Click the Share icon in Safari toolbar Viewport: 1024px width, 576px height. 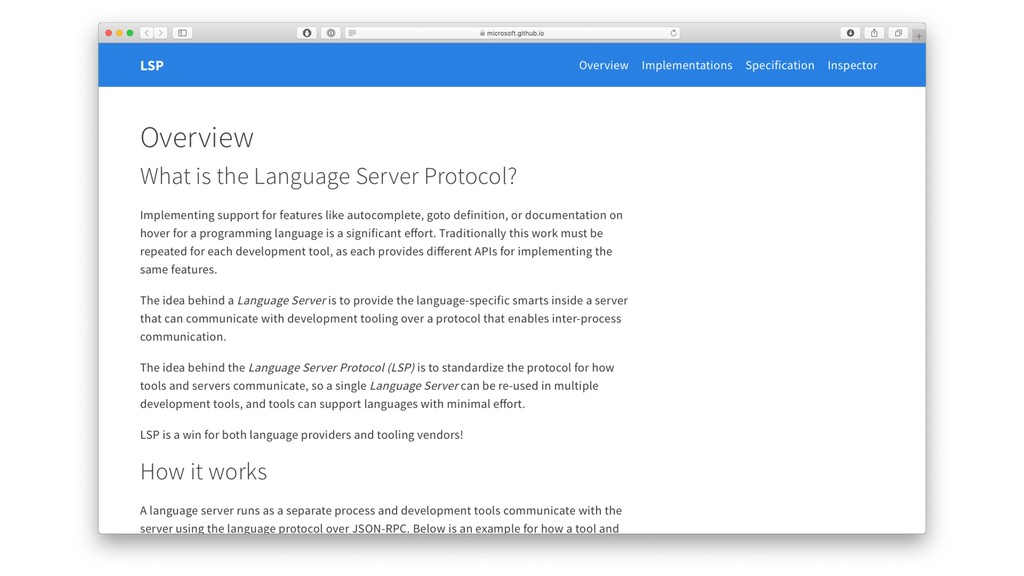[x=874, y=33]
